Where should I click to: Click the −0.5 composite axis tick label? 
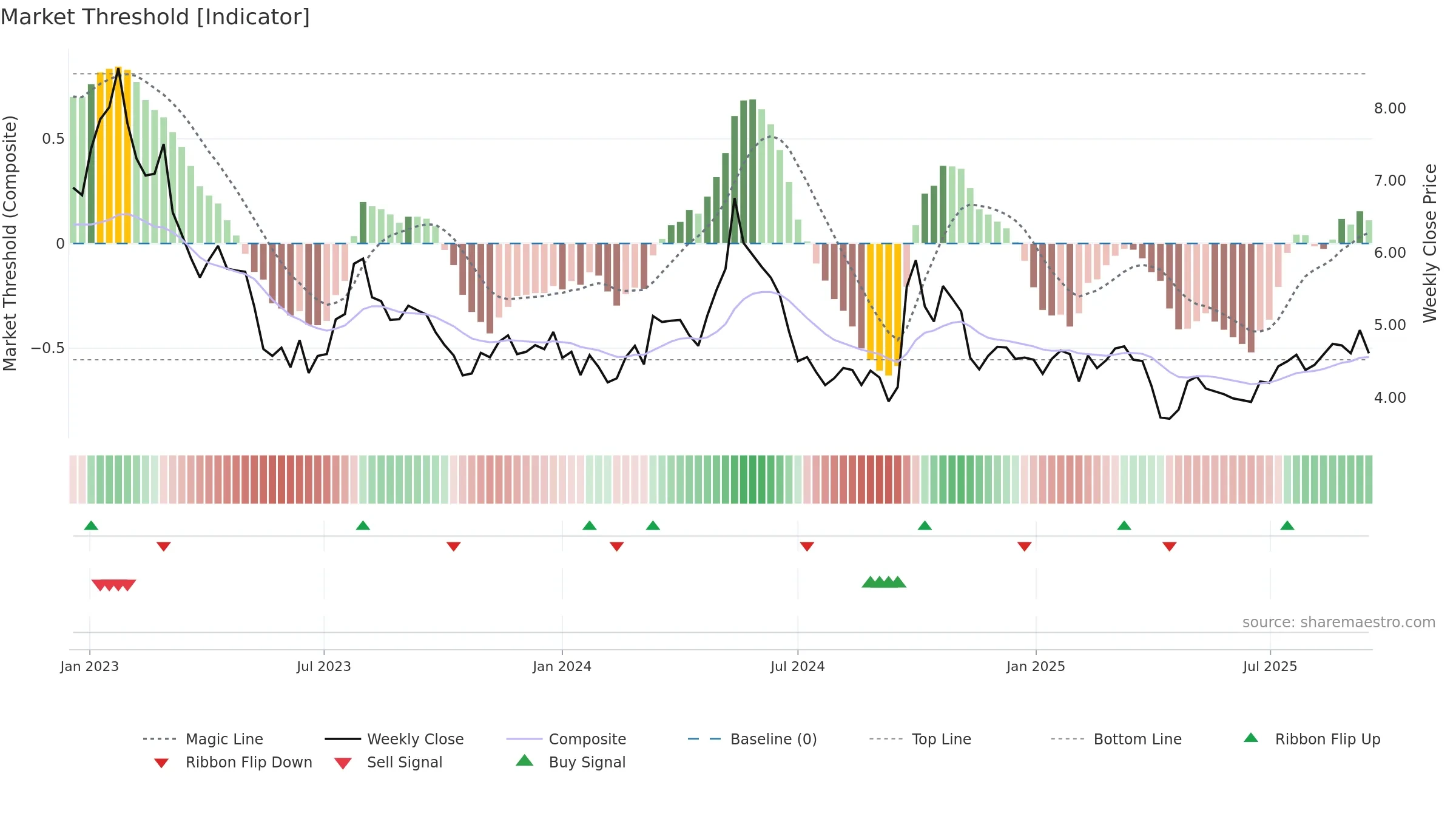tap(47, 348)
